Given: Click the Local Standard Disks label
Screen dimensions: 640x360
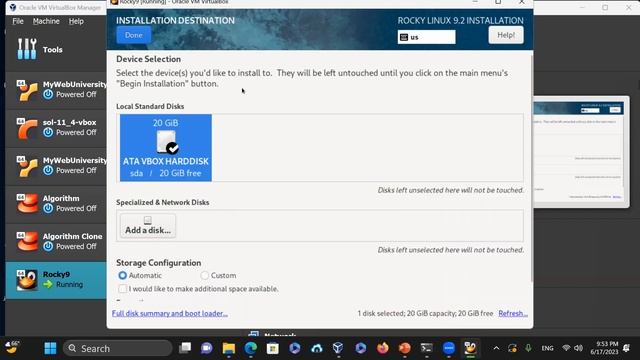Looking at the screenshot, I should 150,106.
